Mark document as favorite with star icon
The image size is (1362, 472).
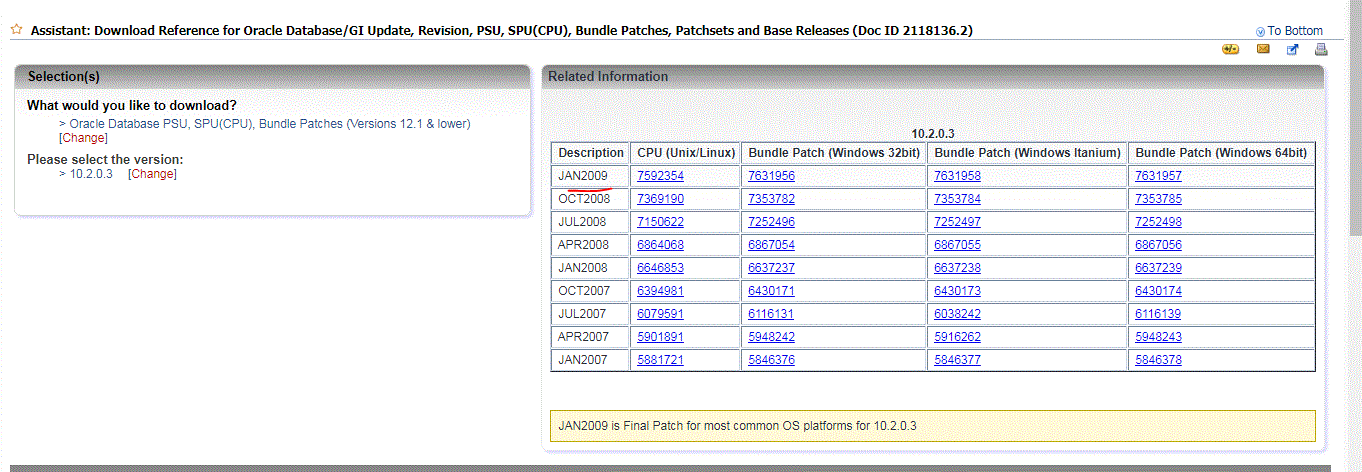(16, 30)
